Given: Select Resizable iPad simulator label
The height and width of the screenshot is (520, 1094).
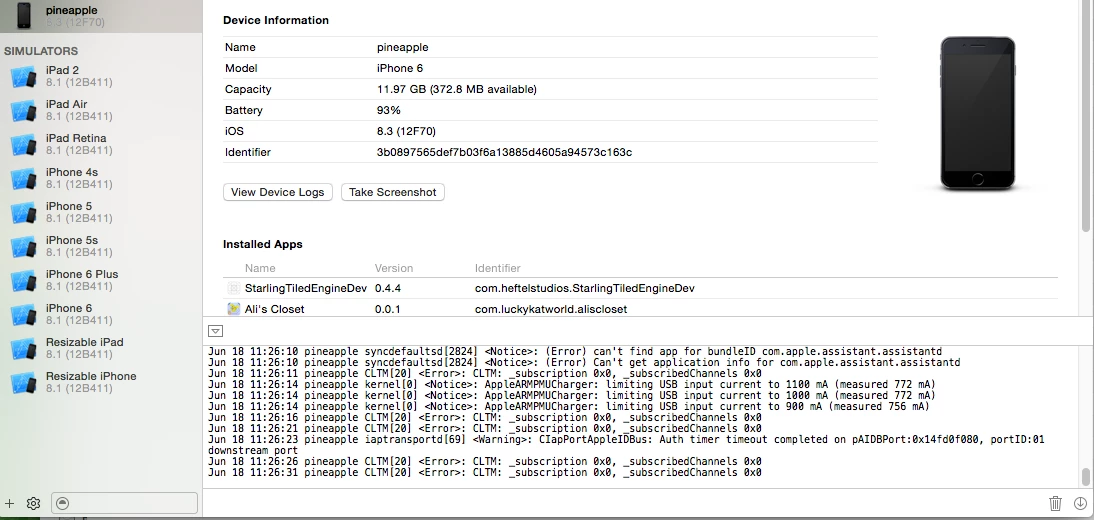Looking at the screenshot, I should tap(84, 342).
